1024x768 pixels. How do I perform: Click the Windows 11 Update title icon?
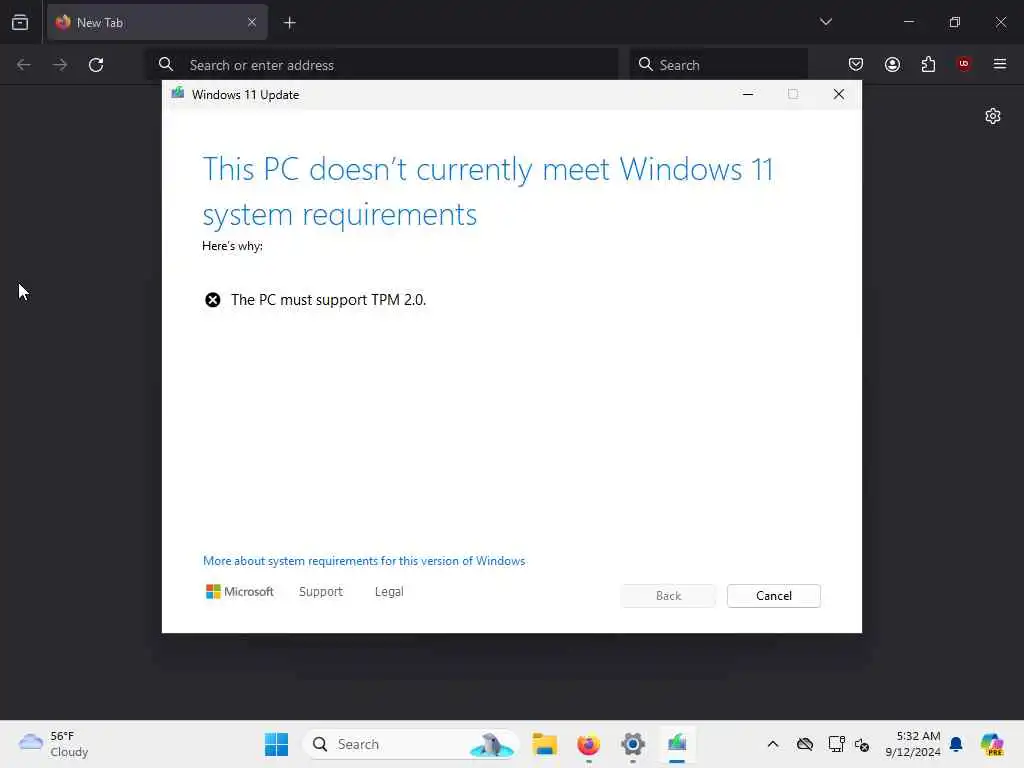point(178,93)
